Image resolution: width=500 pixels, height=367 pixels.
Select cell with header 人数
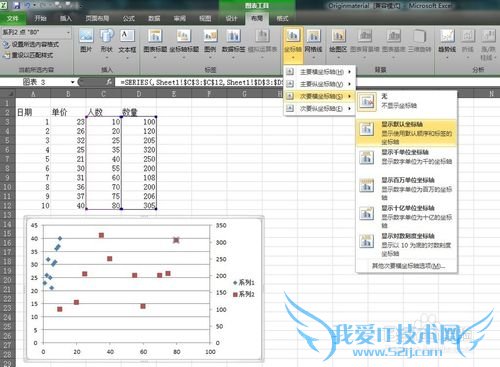[x=104, y=112]
